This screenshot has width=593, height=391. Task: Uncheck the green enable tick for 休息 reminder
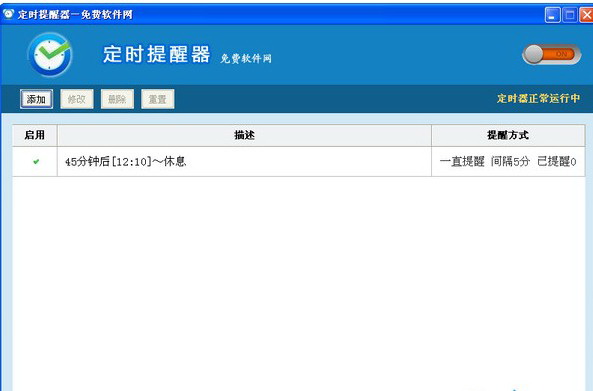pyautogui.click(x=36, y=161)
